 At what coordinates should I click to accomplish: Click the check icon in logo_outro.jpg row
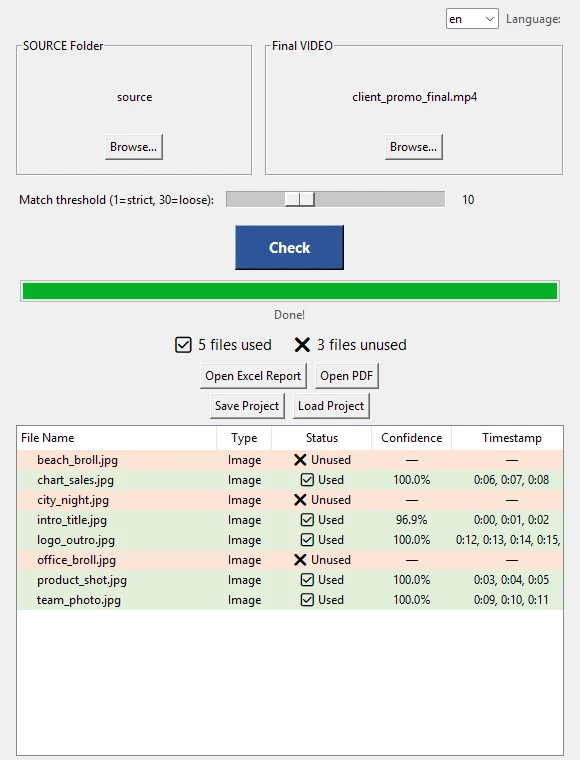point(307,539)
